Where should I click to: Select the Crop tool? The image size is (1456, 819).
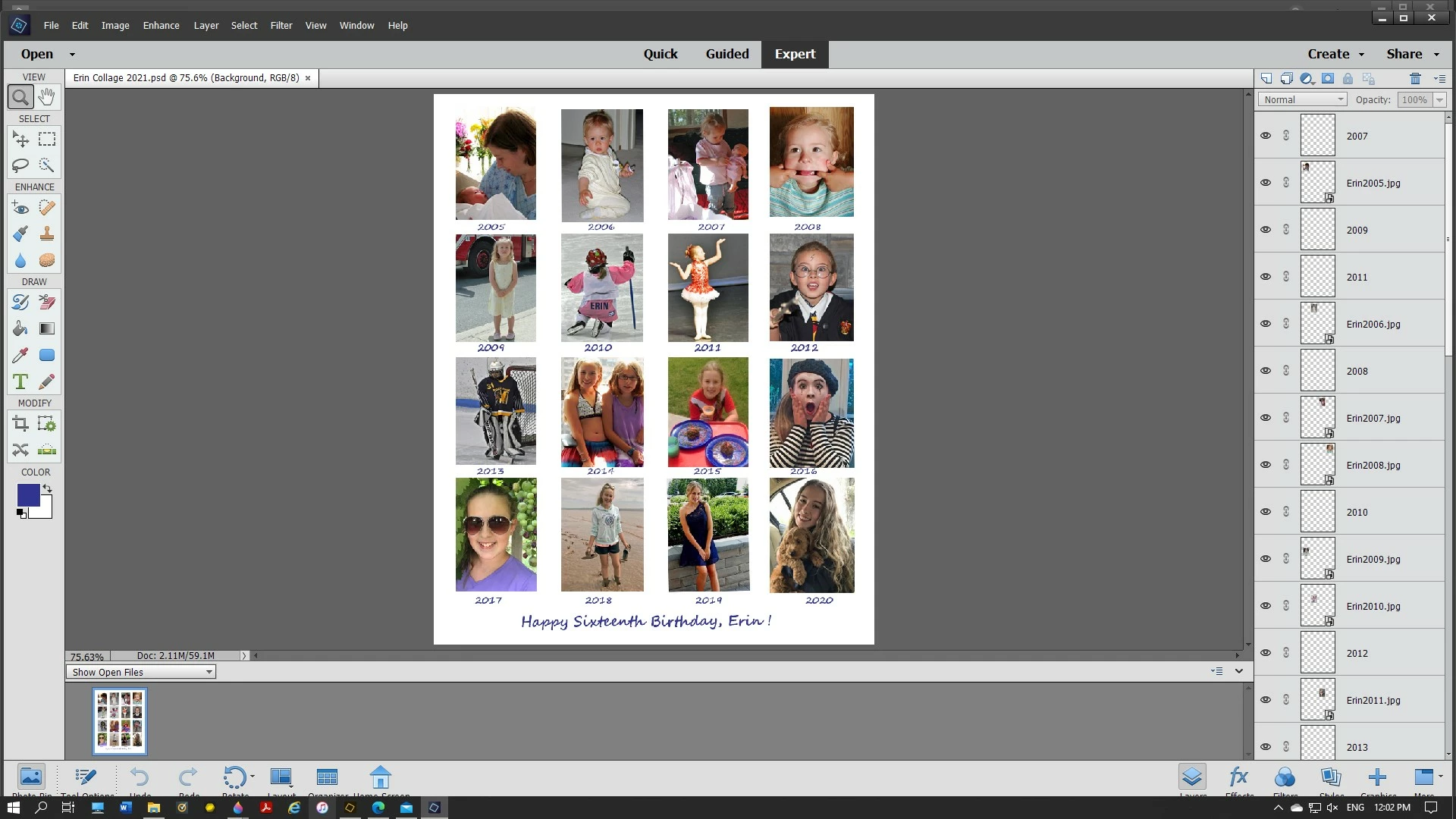pos(20,424)
